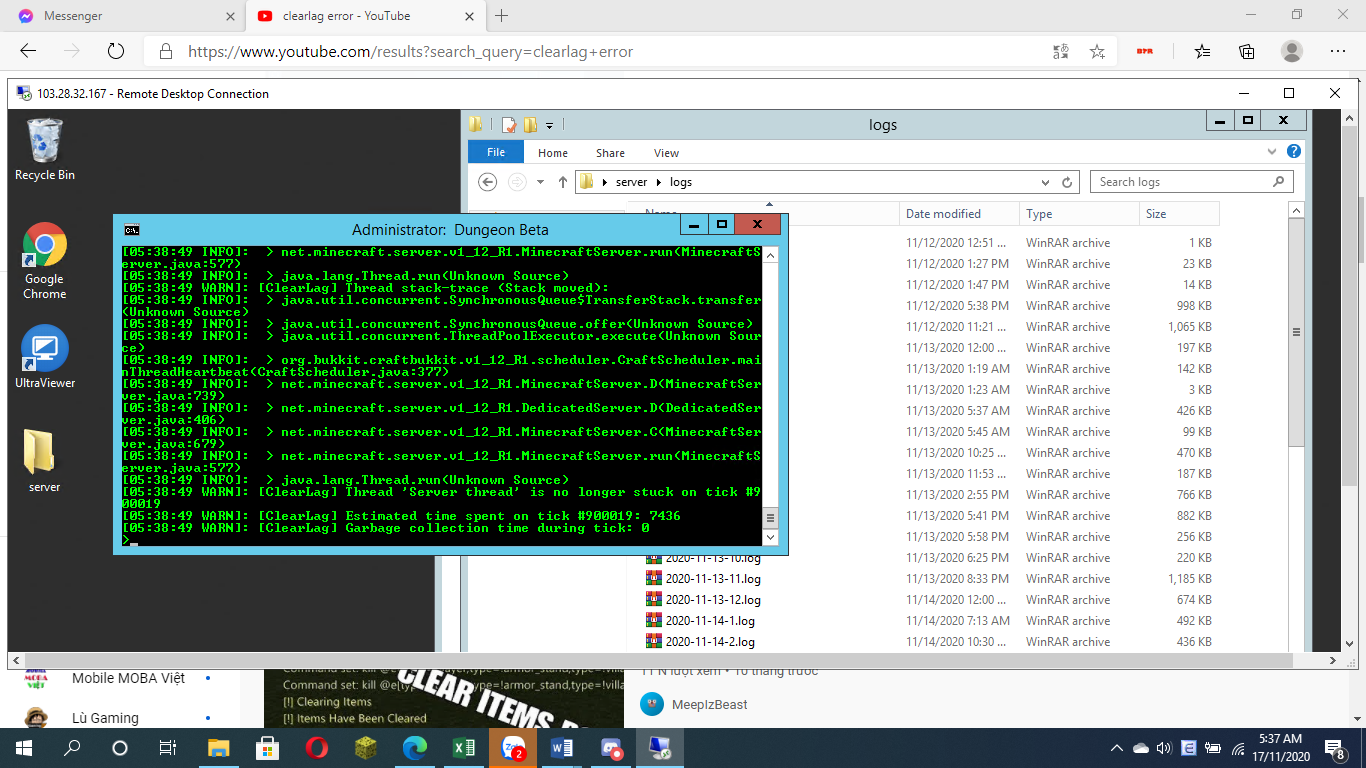Screen dimensions: 1366x768
Task: Open Microsoft Store from the taskbar
Action: coord(267,748)
